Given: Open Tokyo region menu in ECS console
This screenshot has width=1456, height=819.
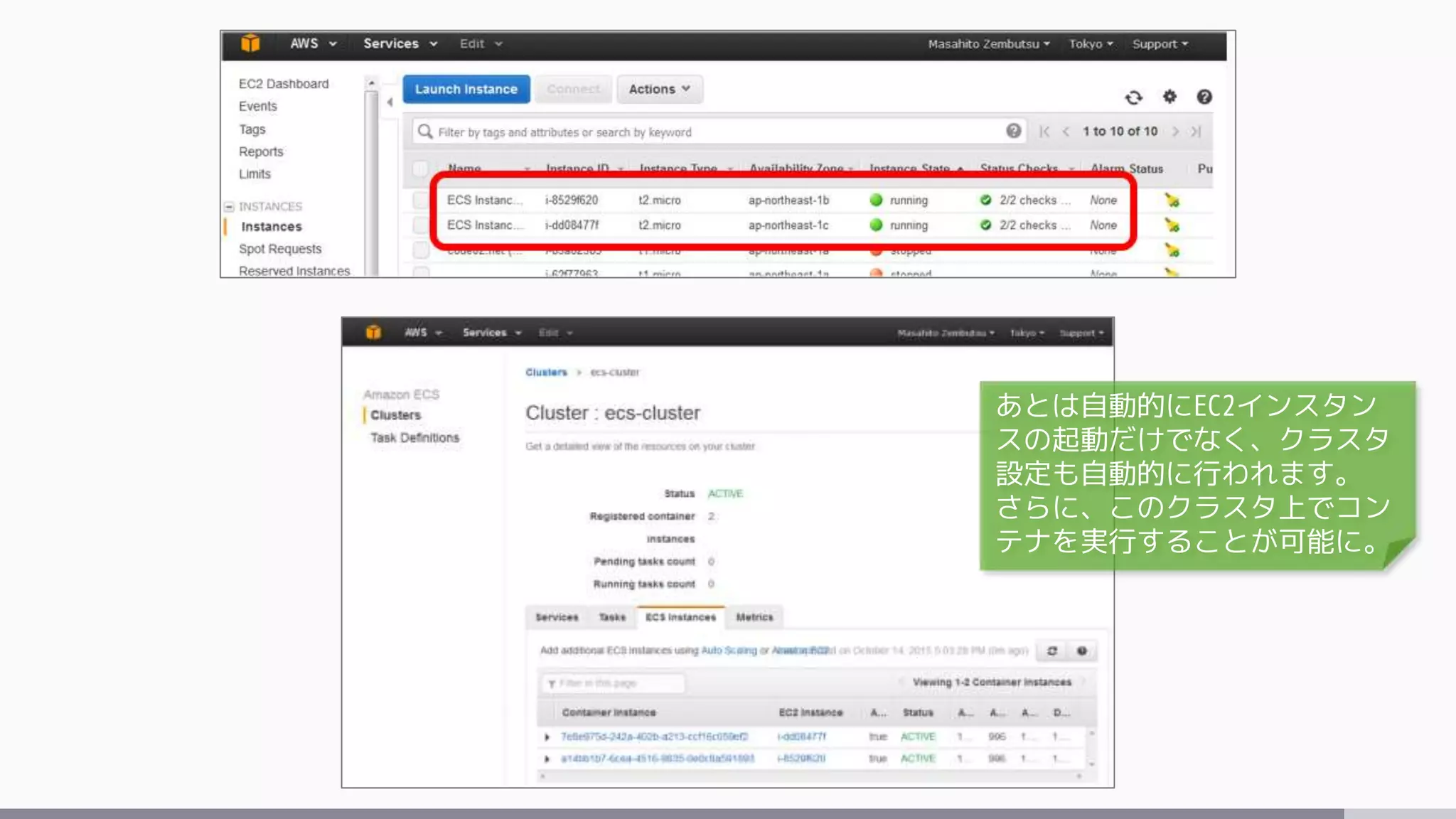Looking at the screenshot, I should 1027,333.
